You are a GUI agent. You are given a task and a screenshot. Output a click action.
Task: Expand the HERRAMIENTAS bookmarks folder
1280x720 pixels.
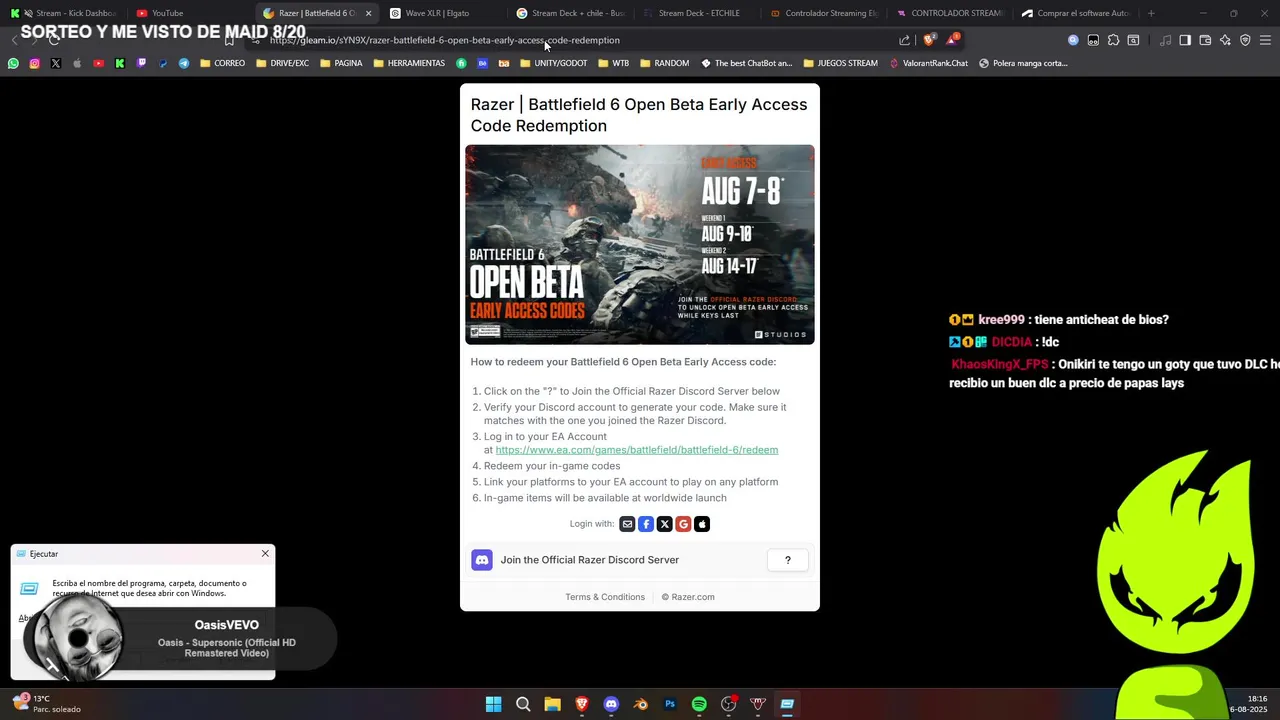point(409,63)
